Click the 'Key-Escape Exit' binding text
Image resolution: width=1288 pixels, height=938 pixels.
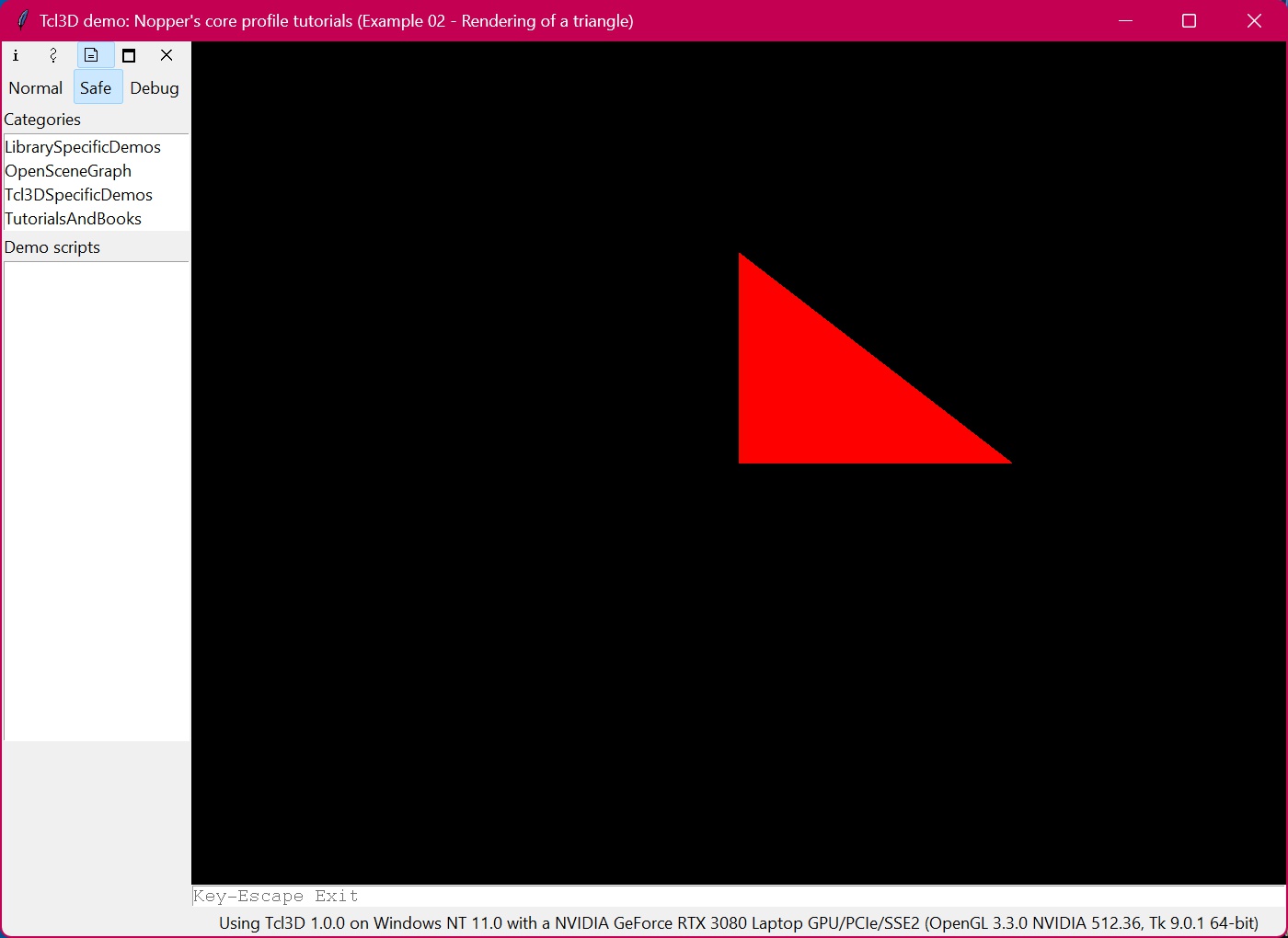tap(275, 896)
